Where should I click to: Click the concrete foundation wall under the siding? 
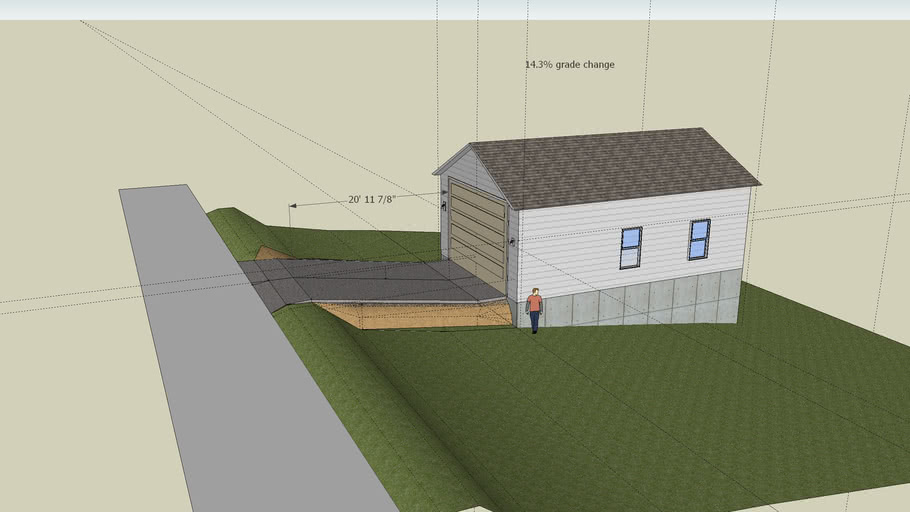click(x=640, y=300)
